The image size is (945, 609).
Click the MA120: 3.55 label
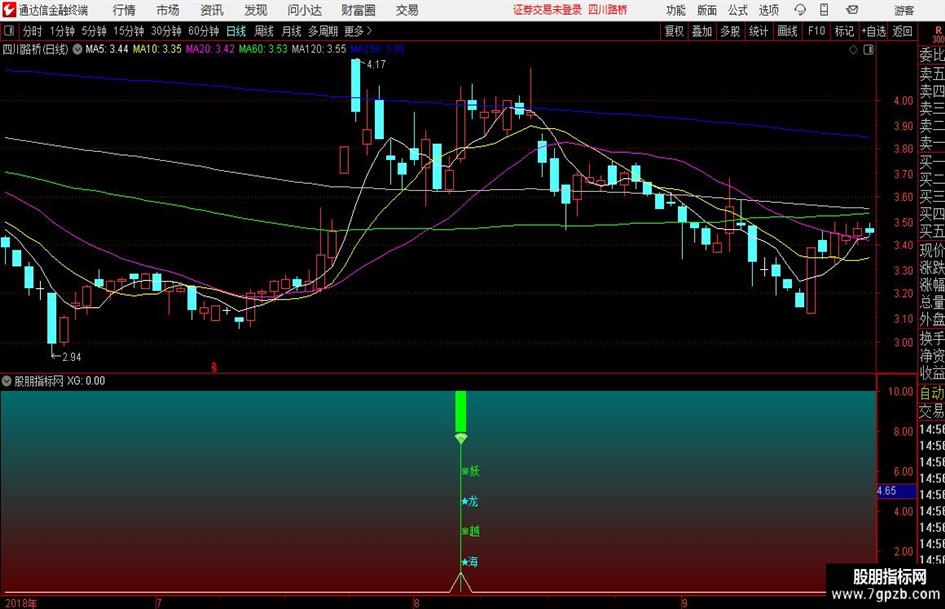[319, 49]
